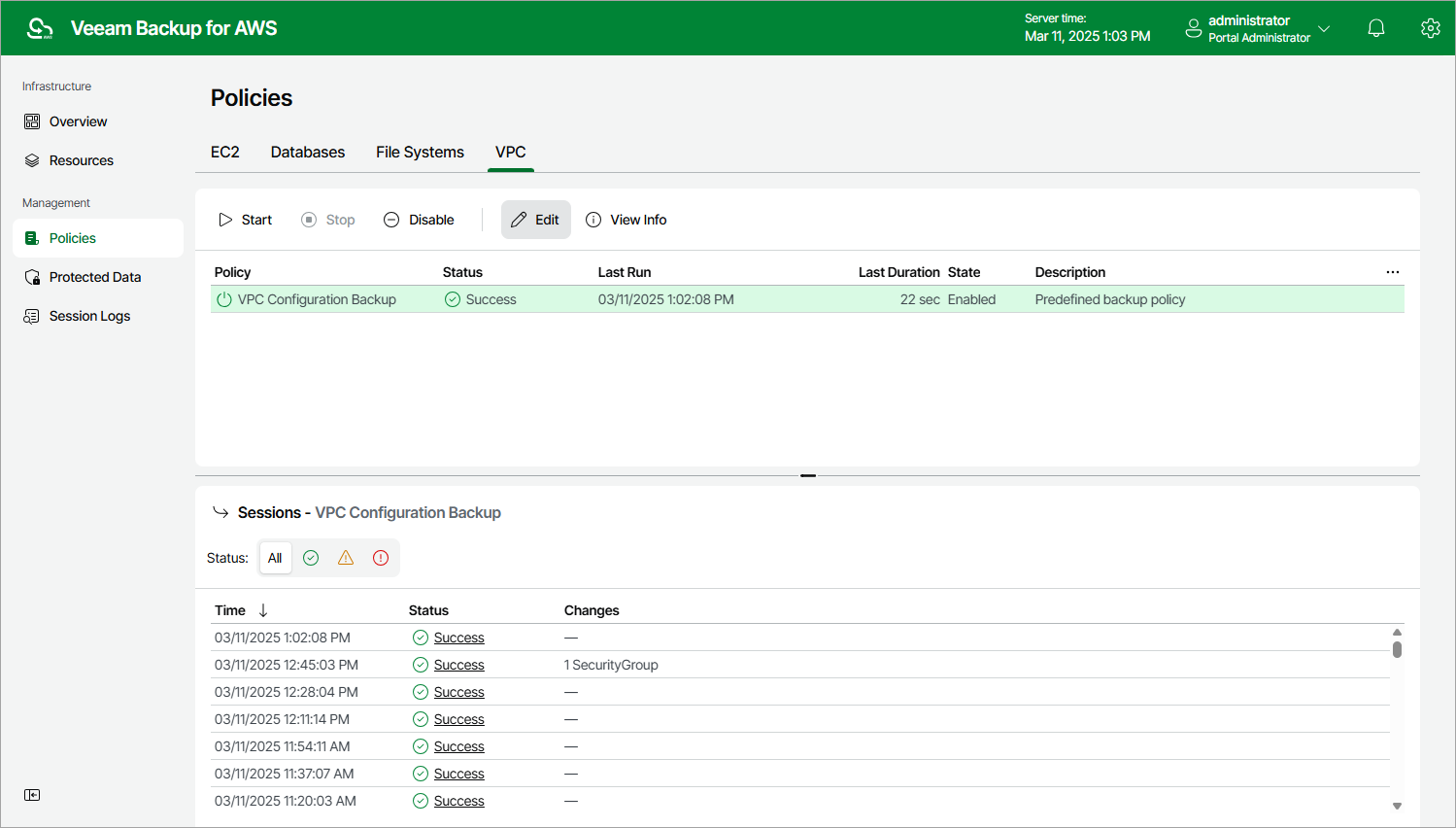This screenshot has width=1456, height=828.
Task: Filter sessions by warning status icon
Action: pyautogui.click(x=346, y=558)
